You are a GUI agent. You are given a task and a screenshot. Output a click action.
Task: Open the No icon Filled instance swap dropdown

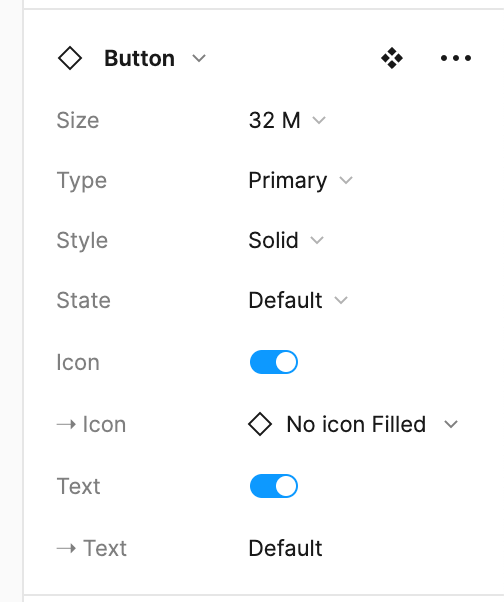pyautogui.click(x=353, y=424)
